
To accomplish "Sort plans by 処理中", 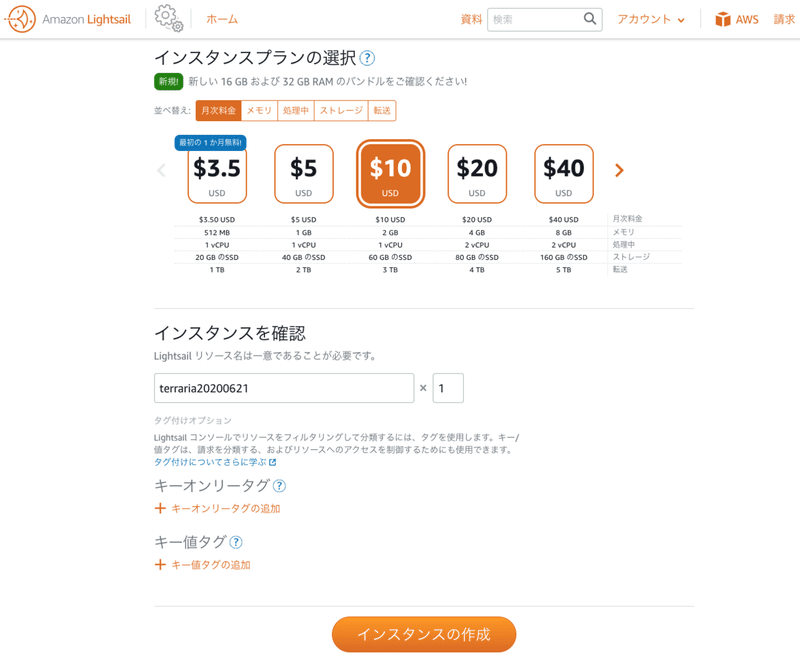I will [x=296, y=110].
